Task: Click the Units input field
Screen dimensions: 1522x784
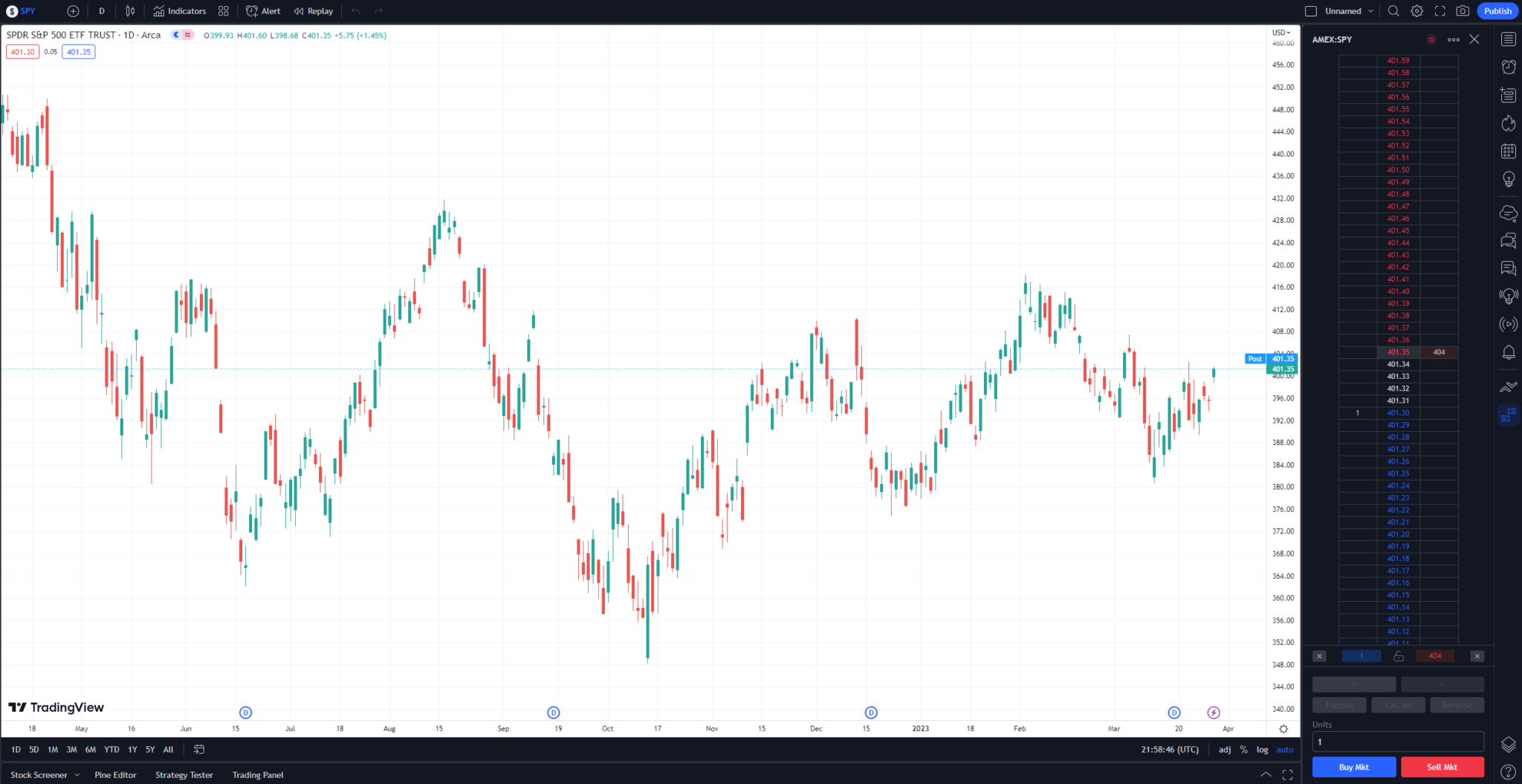Action: click(x=1397, y=741)
